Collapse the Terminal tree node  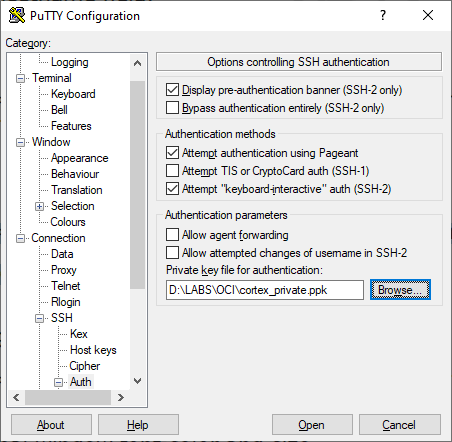click(21, 78)
